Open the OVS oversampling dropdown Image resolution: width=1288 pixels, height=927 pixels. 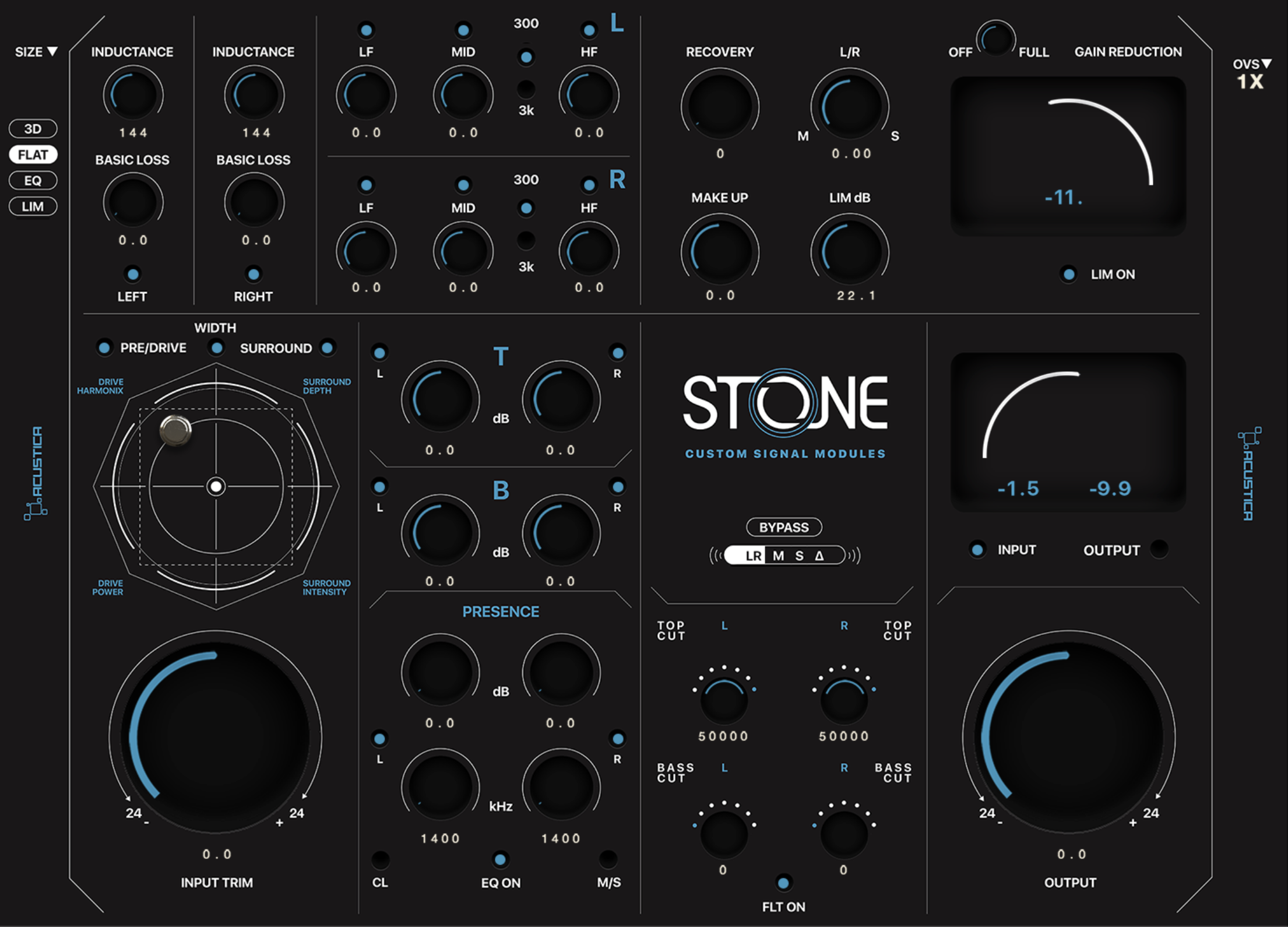[x=1251, y=64]
